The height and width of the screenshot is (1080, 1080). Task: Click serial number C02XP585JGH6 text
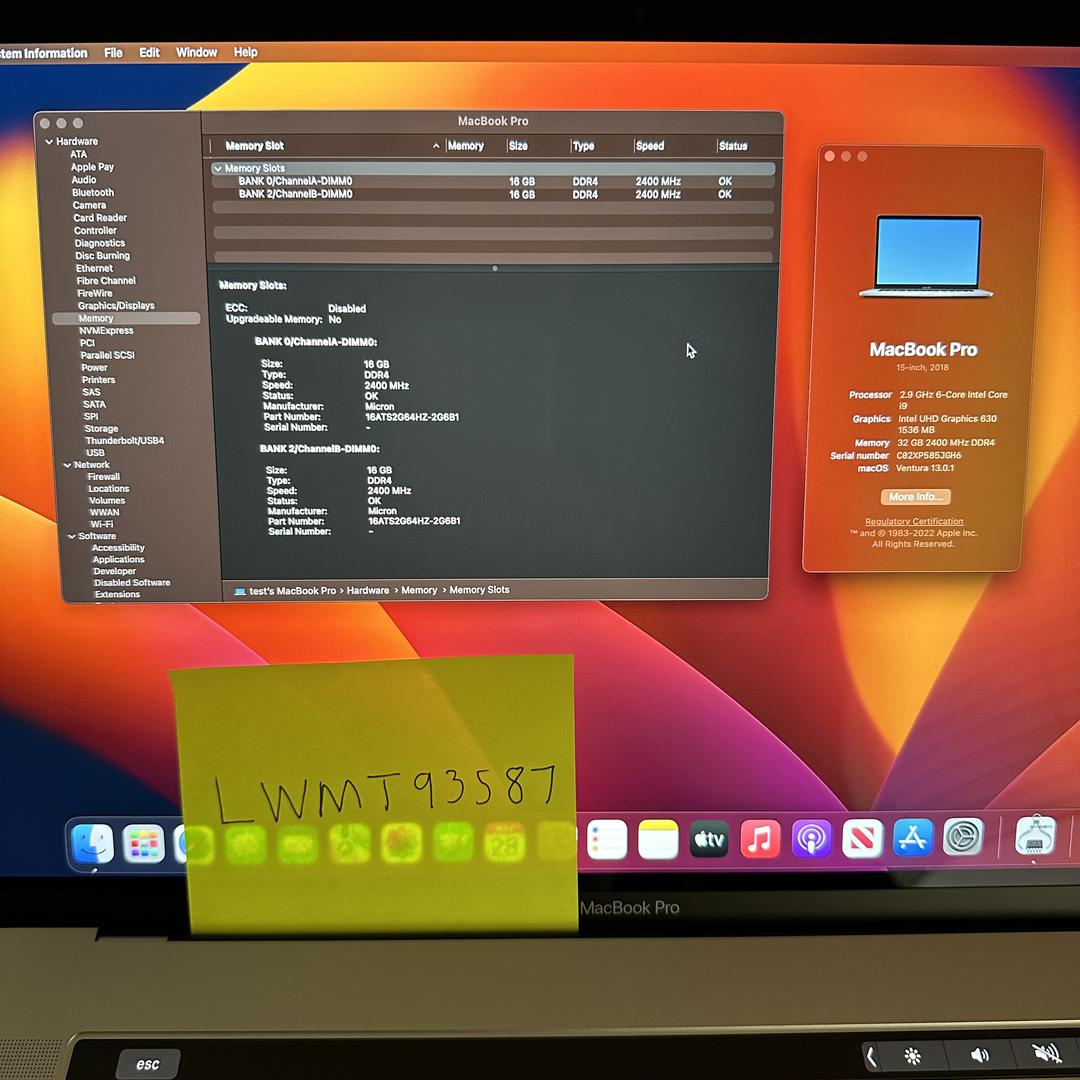(x=928, y=455)
